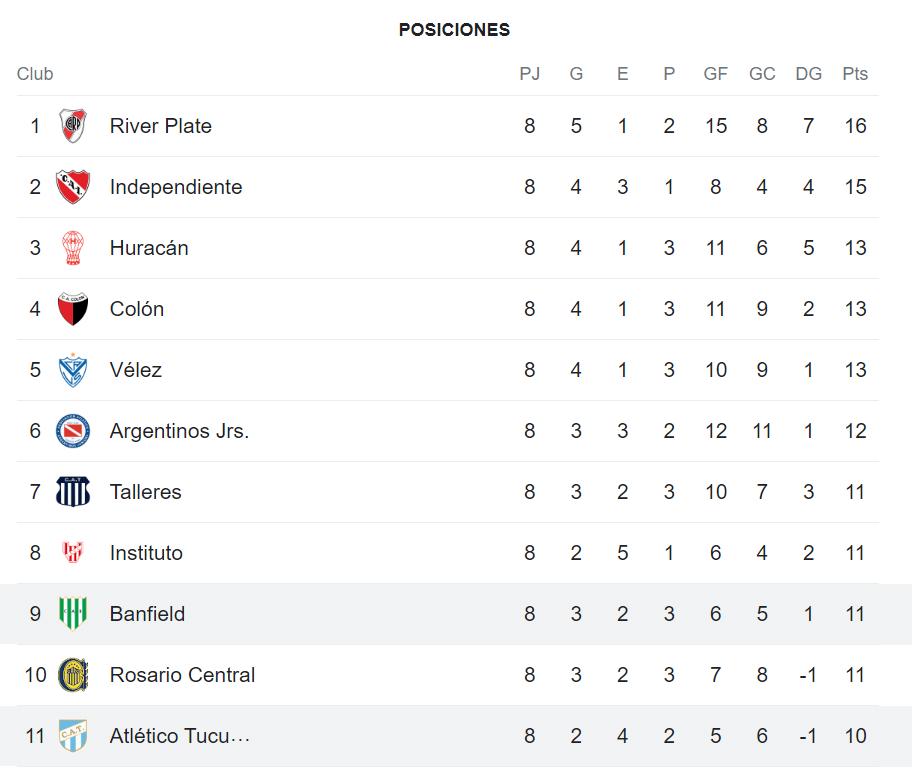Click the Talleres club crest
Viewport: 912px width, 768px height.
[73, 492]
